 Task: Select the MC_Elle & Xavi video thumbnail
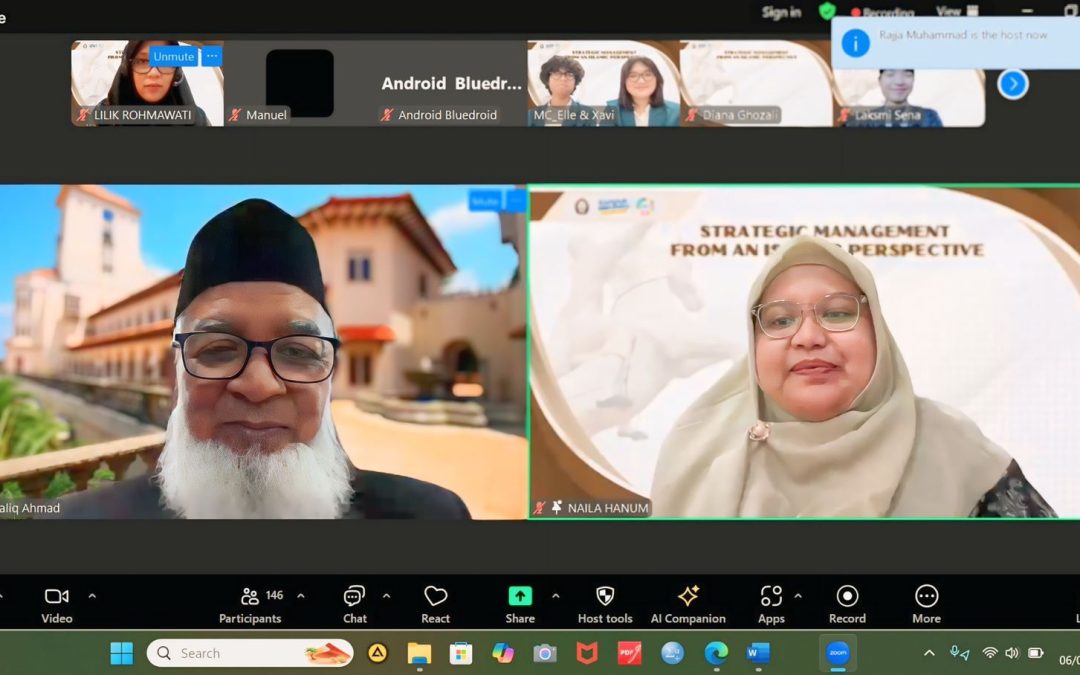click(x=603, y=83)
